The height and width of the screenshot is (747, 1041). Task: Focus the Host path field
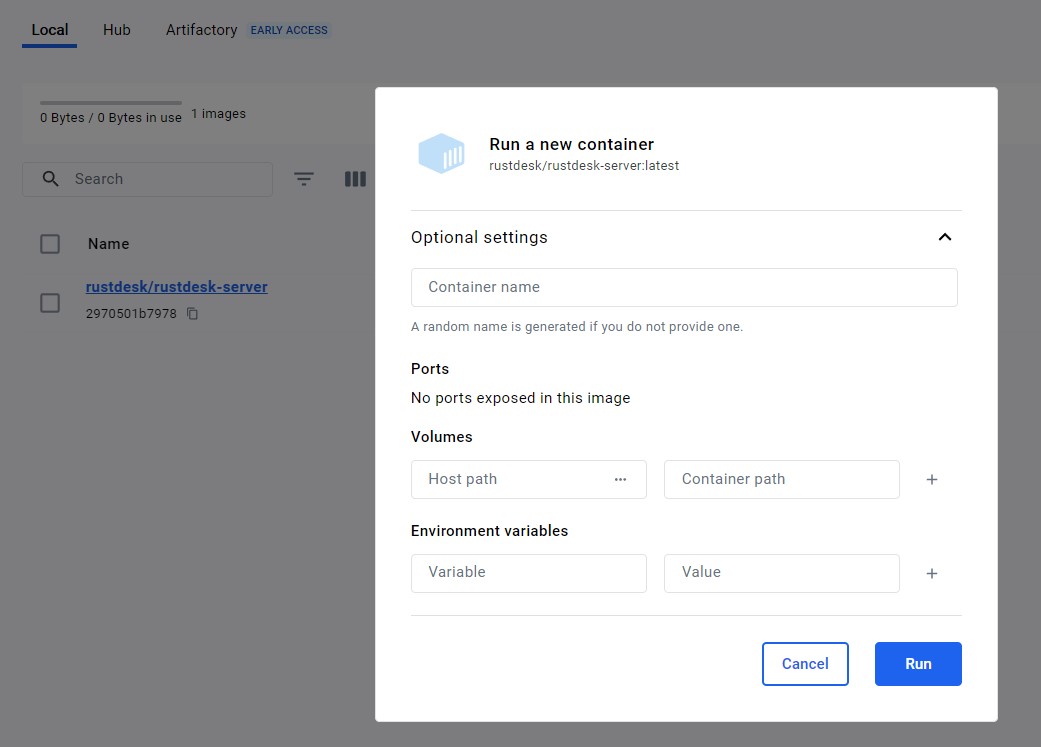[x=528, y=479]
